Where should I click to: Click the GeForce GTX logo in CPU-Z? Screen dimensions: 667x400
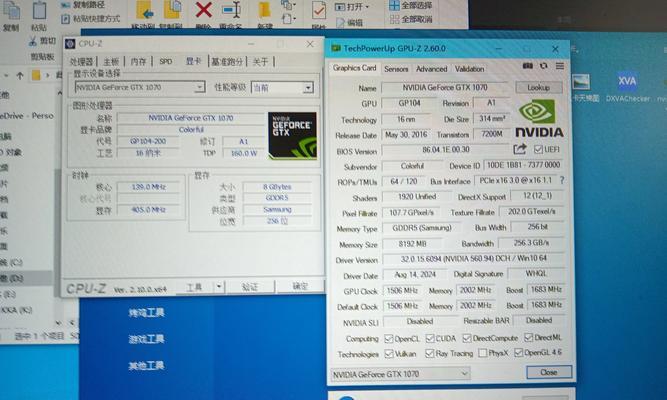click(292, 136)
